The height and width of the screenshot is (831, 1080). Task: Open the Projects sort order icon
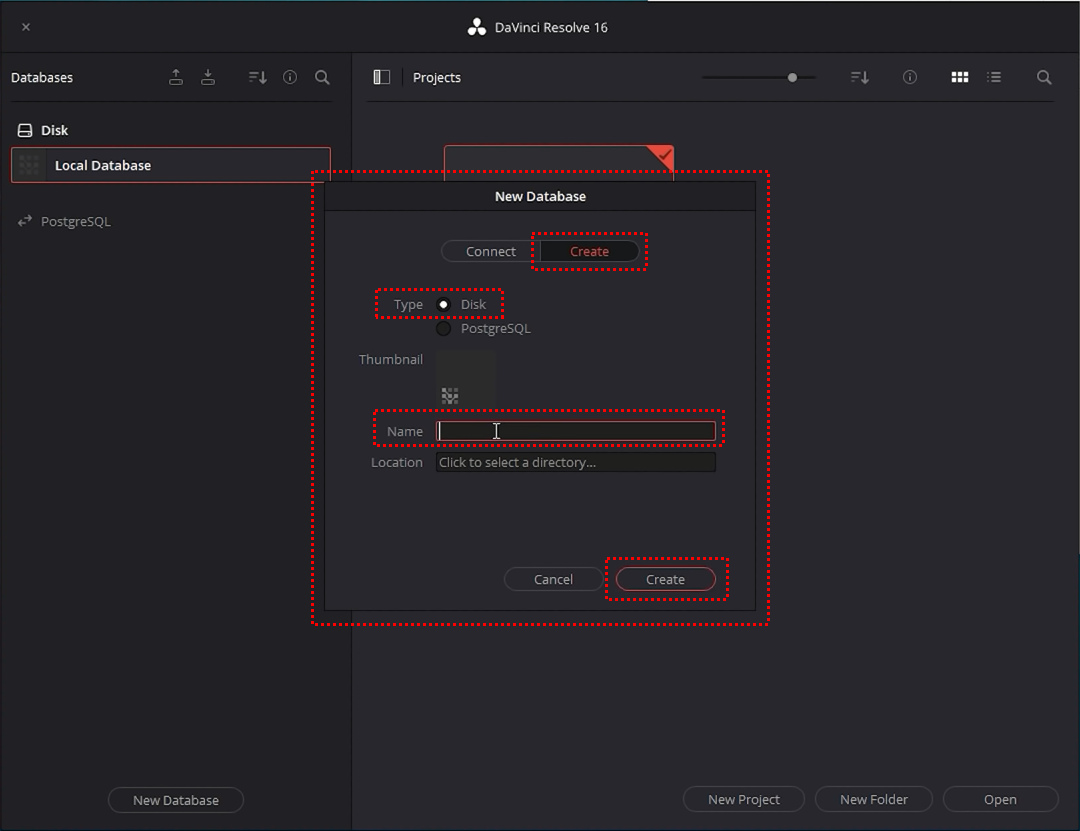(x=860, y=77)
